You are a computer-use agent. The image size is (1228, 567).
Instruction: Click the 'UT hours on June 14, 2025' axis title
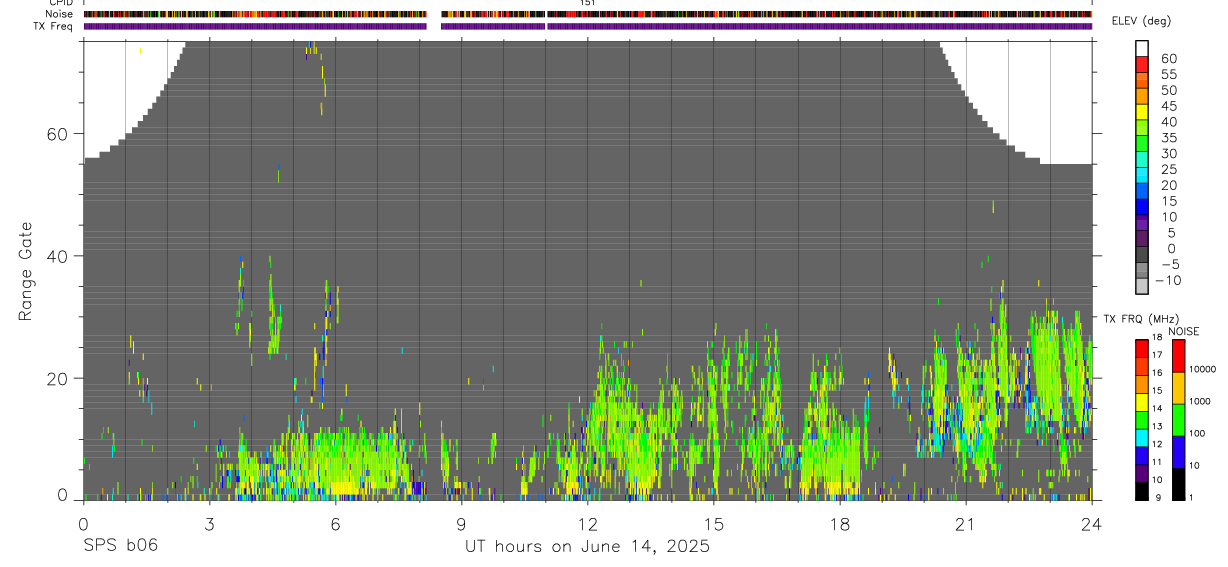(x=587, y=547)
